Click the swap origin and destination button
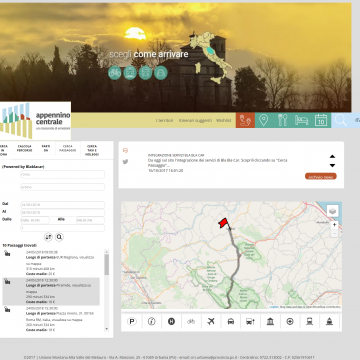 [49, 237]
